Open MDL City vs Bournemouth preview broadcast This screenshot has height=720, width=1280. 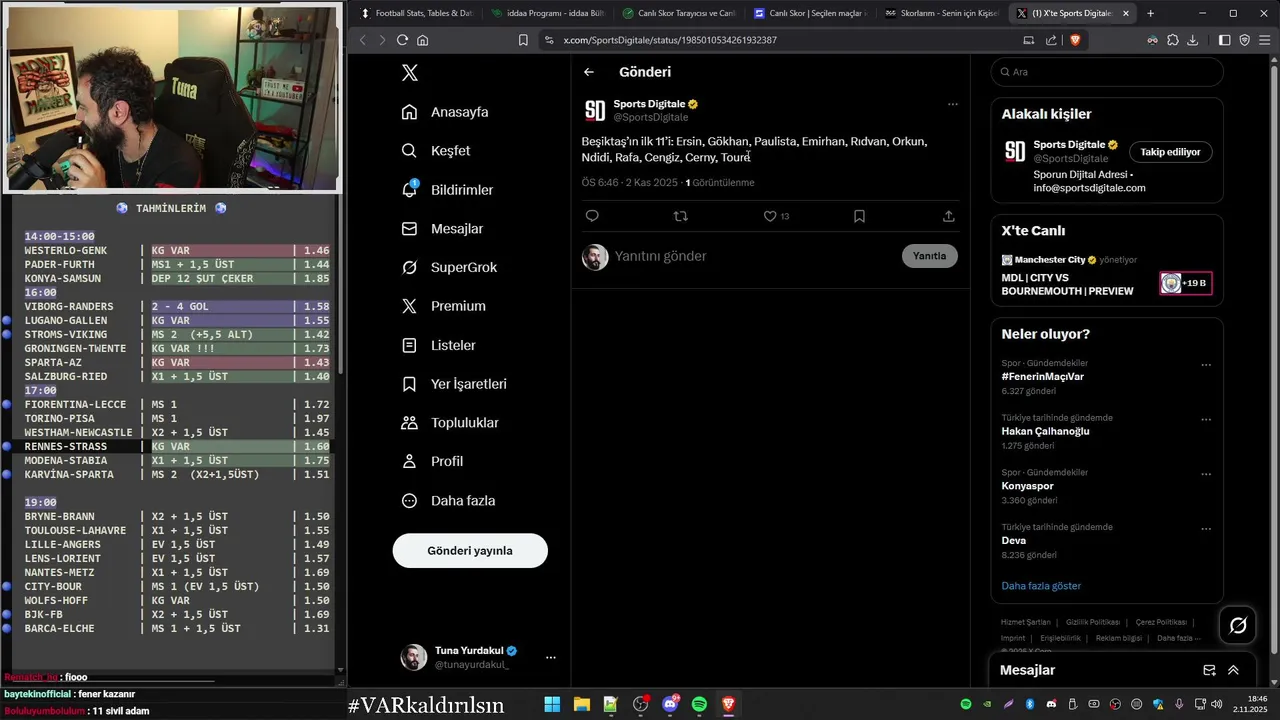click(1067, 285)
